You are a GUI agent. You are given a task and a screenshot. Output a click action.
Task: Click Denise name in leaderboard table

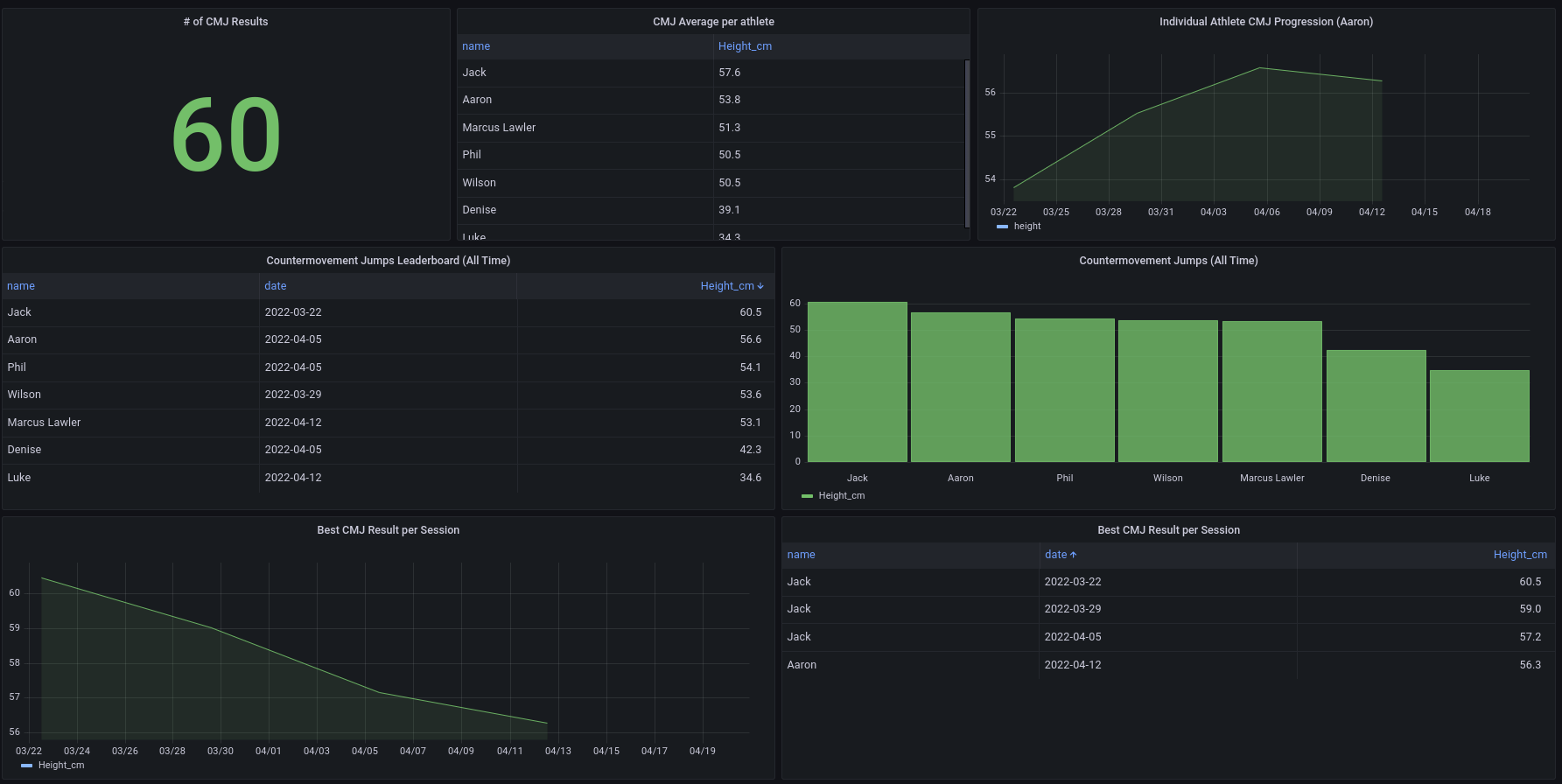pyautogui.click(x=25, y=450)
